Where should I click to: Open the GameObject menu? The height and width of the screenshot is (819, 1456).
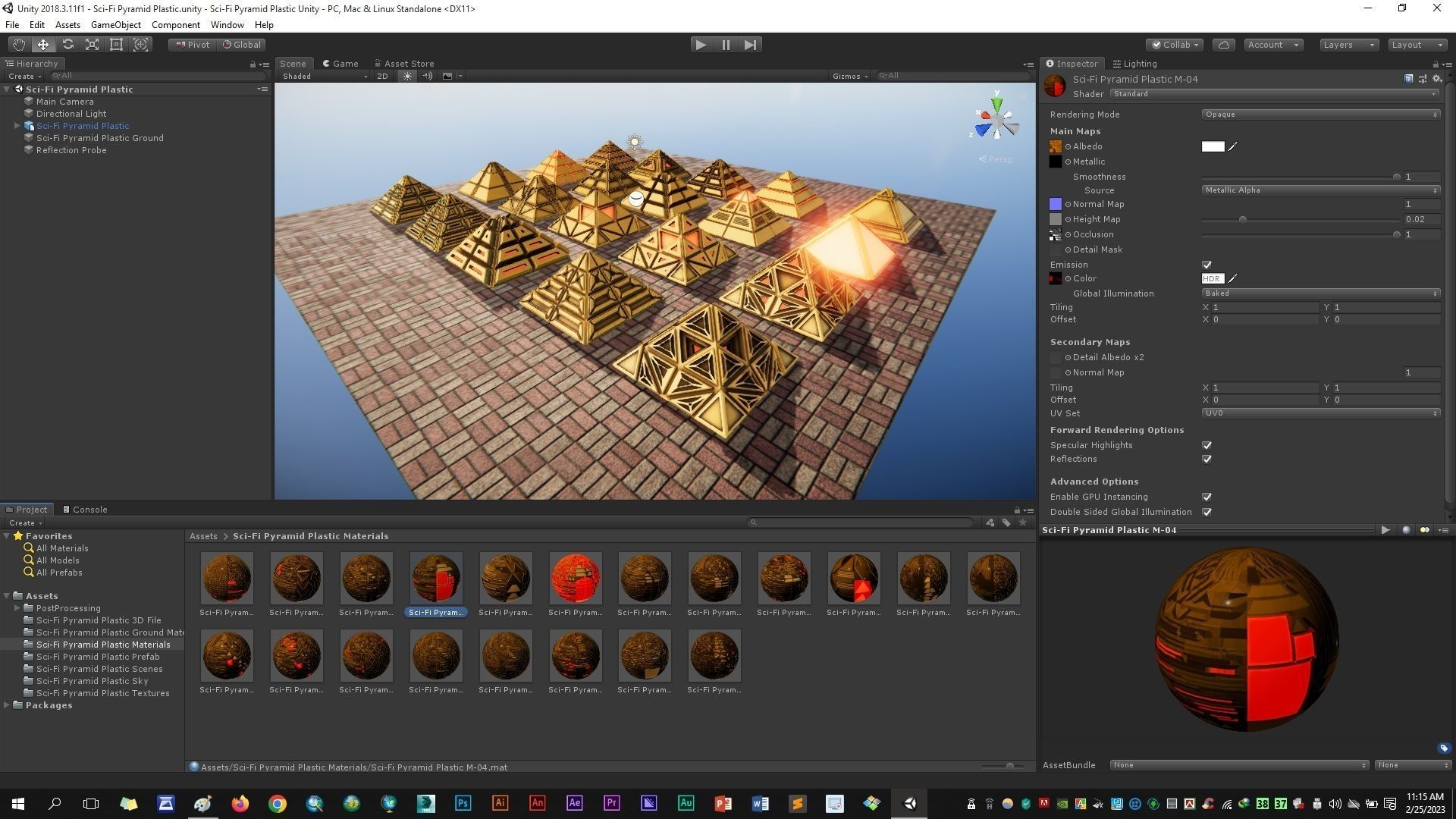[x=115, y=25]
